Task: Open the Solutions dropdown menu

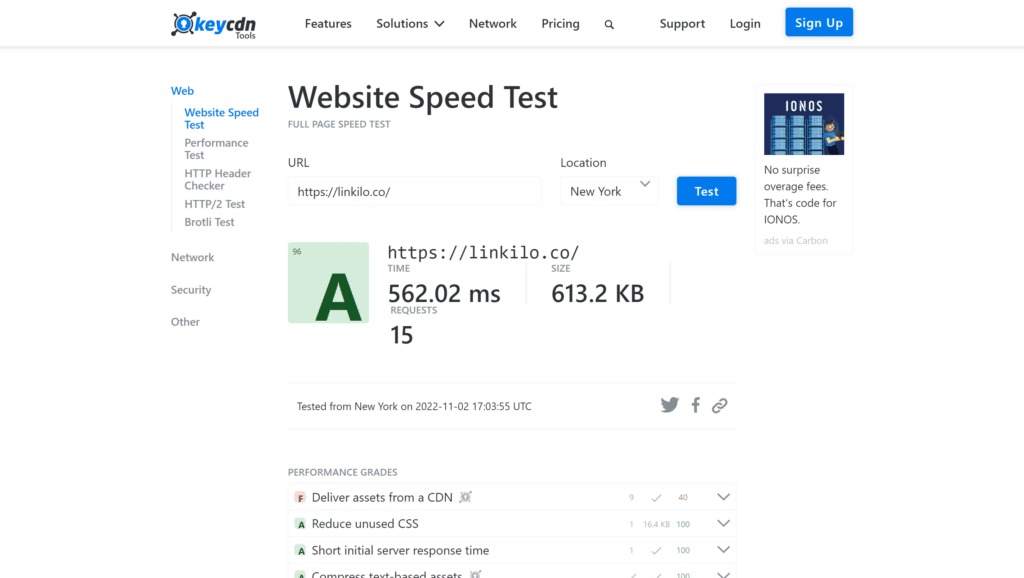Action: [x=410, y=24]
